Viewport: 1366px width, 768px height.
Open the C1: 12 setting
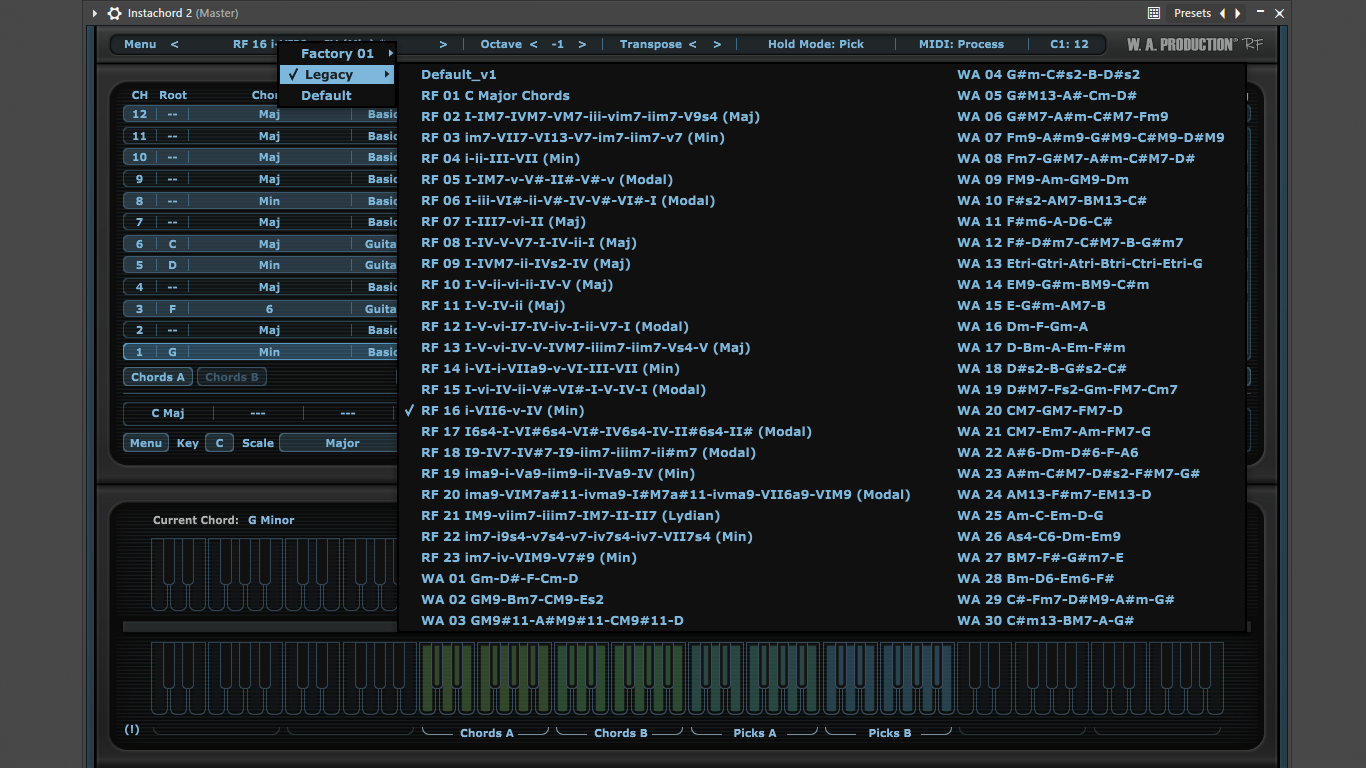(1069, 44)
